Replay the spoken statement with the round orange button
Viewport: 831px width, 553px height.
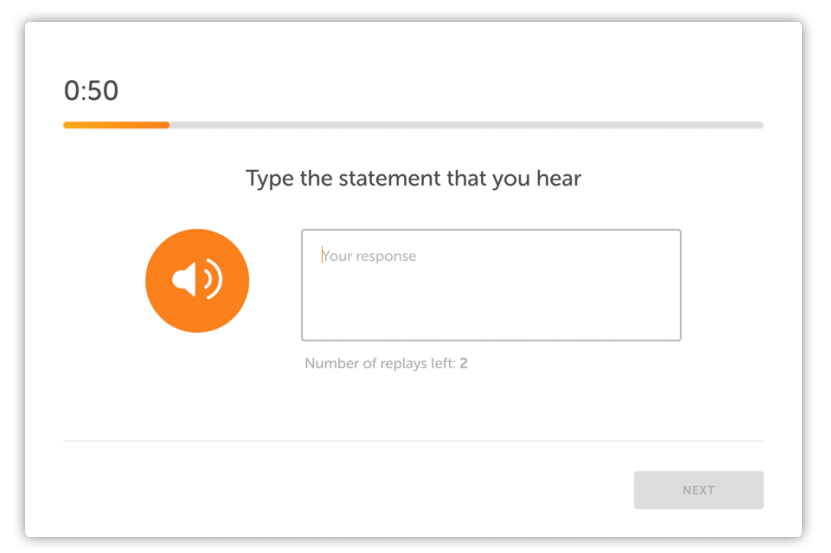click(197, 280)
